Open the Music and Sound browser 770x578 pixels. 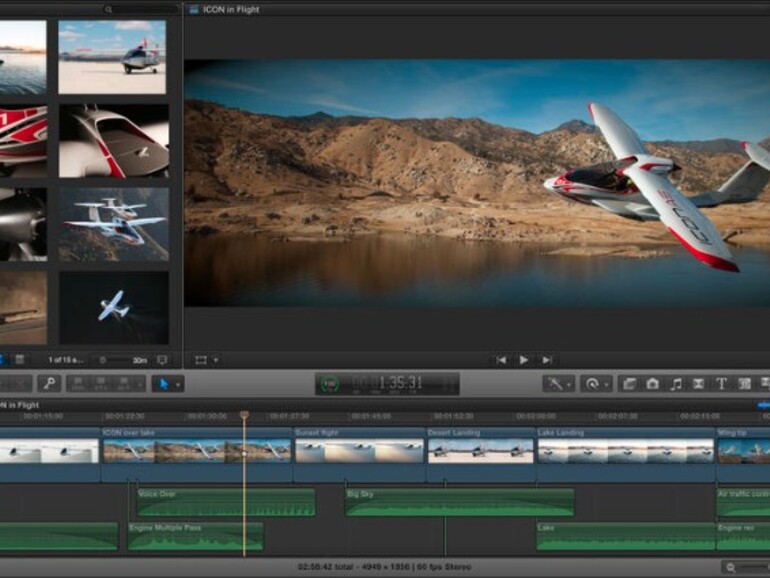click(x=676, y=384)
